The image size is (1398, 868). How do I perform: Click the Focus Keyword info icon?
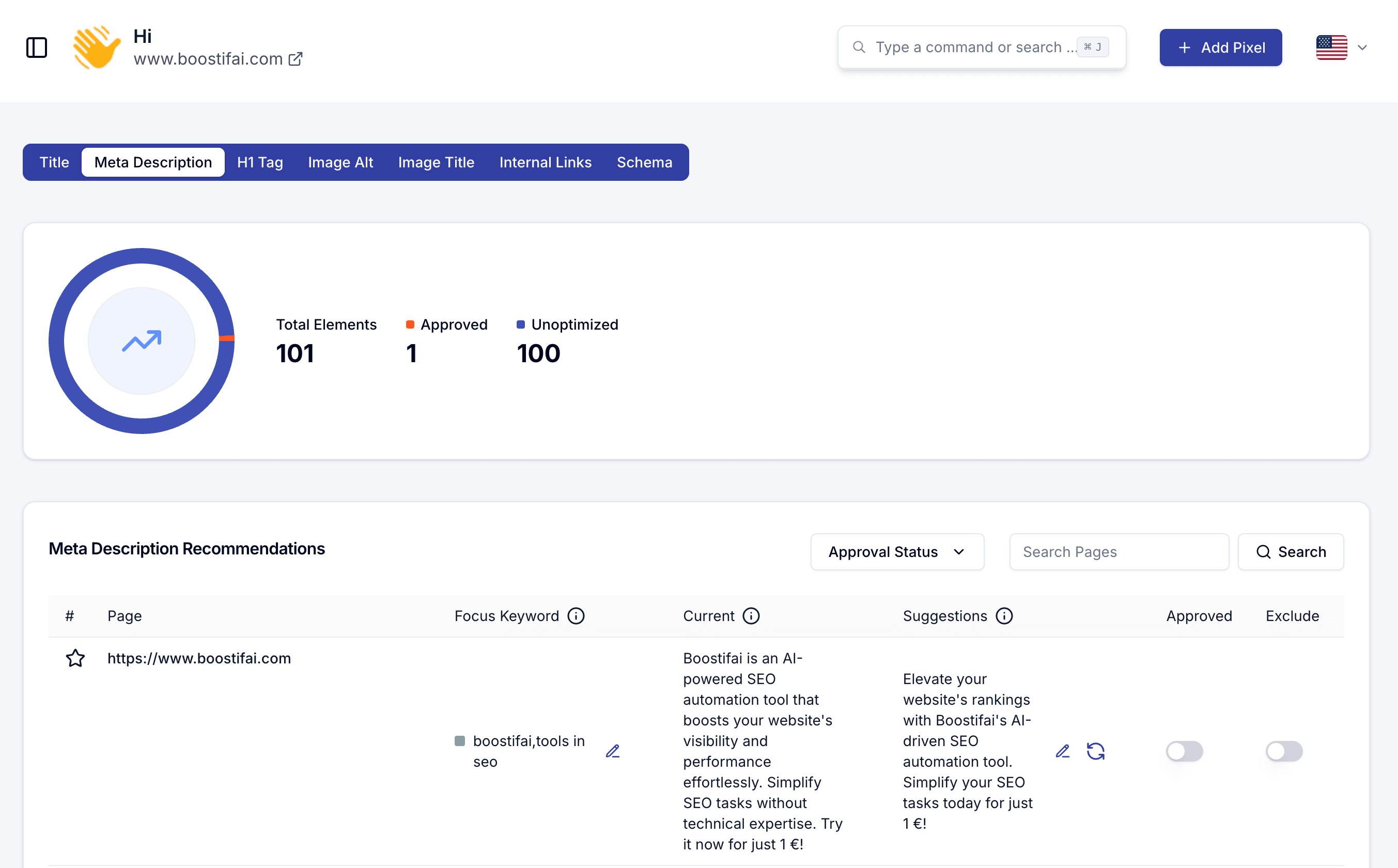point(576,616)
